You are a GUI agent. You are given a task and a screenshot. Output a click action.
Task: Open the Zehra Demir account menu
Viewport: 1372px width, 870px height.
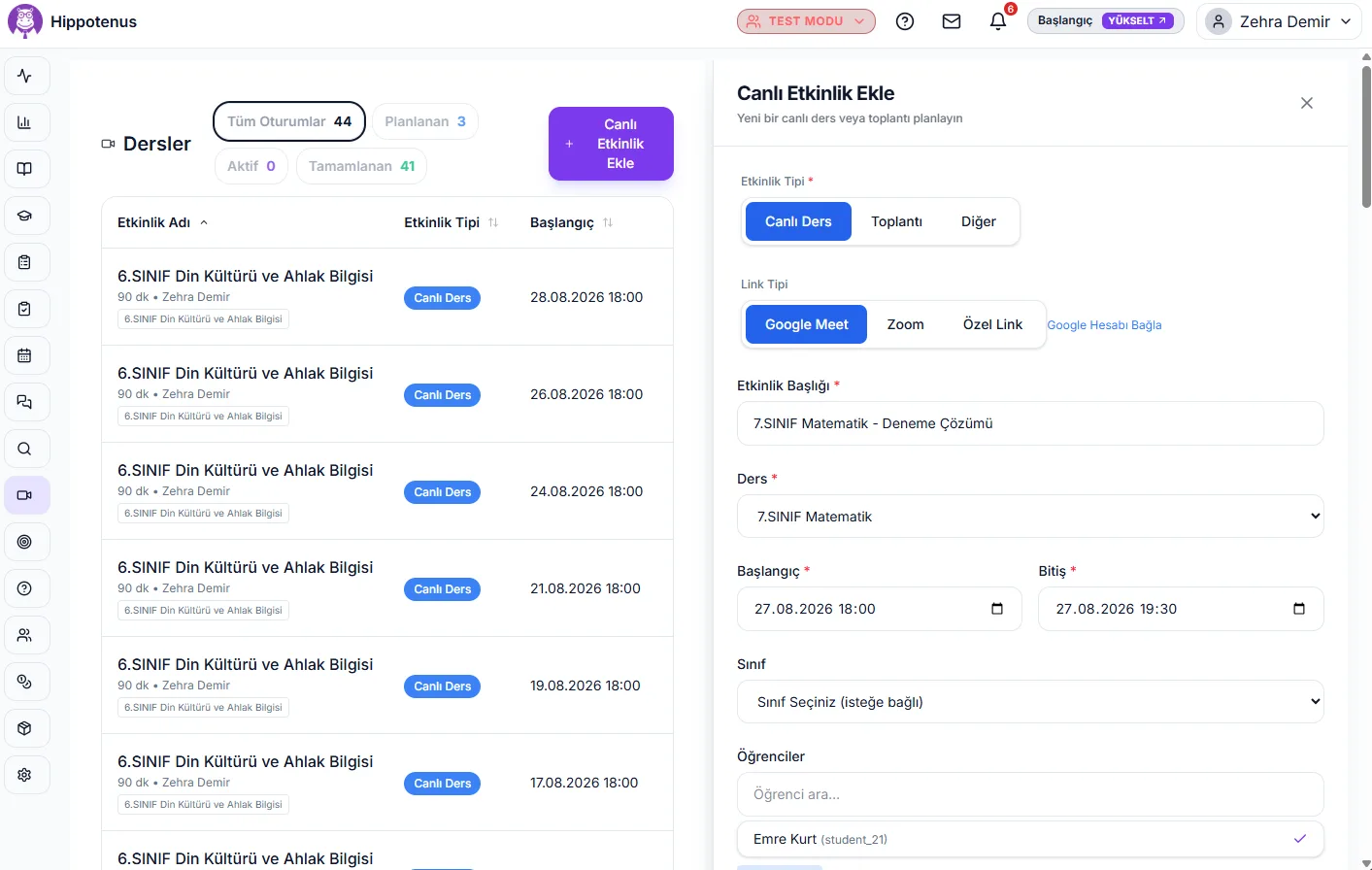click(x=1279, y=21)
